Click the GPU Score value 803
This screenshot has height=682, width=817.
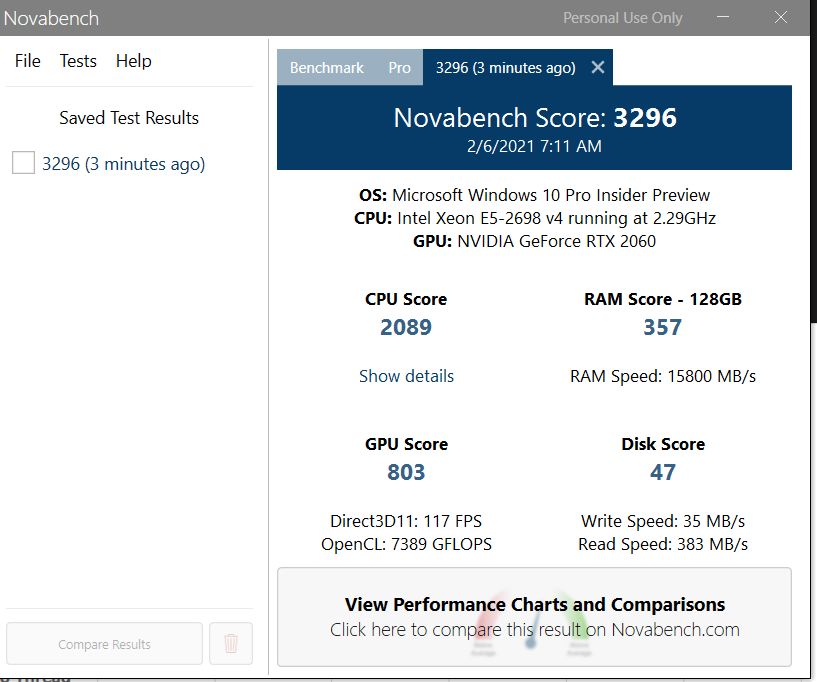tap(406, 472)
